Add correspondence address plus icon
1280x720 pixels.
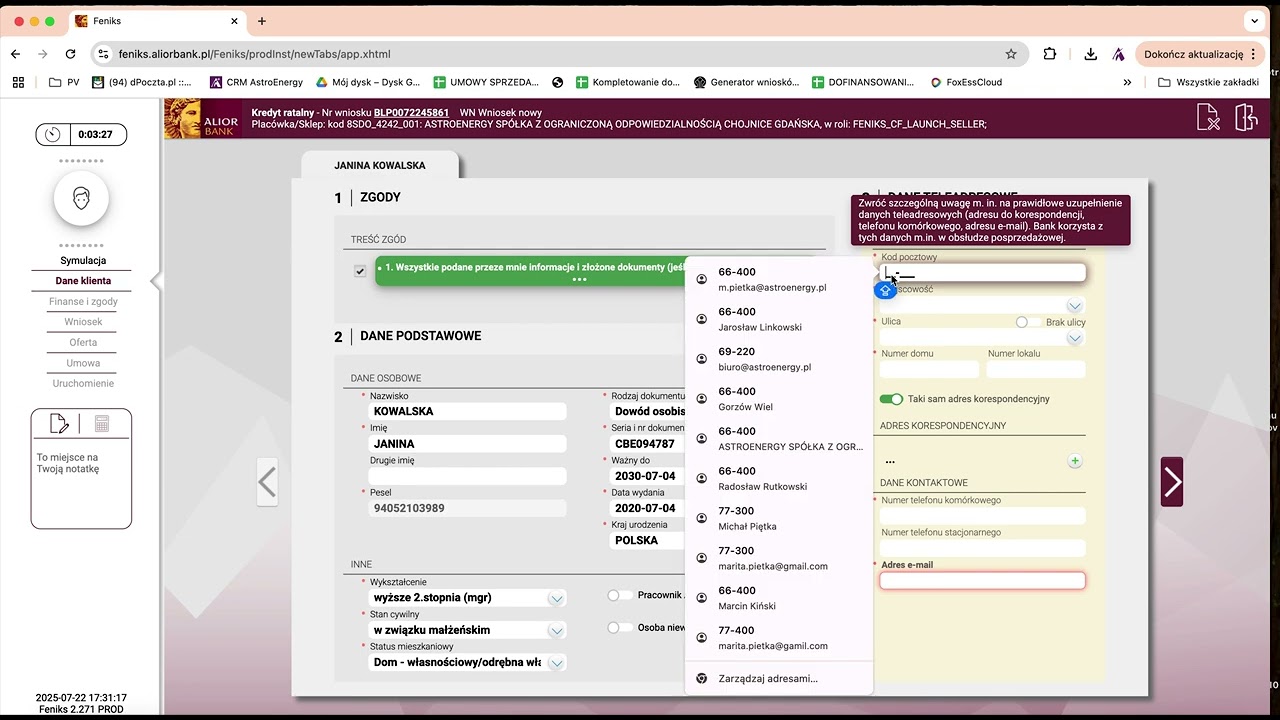point(1075,461)
